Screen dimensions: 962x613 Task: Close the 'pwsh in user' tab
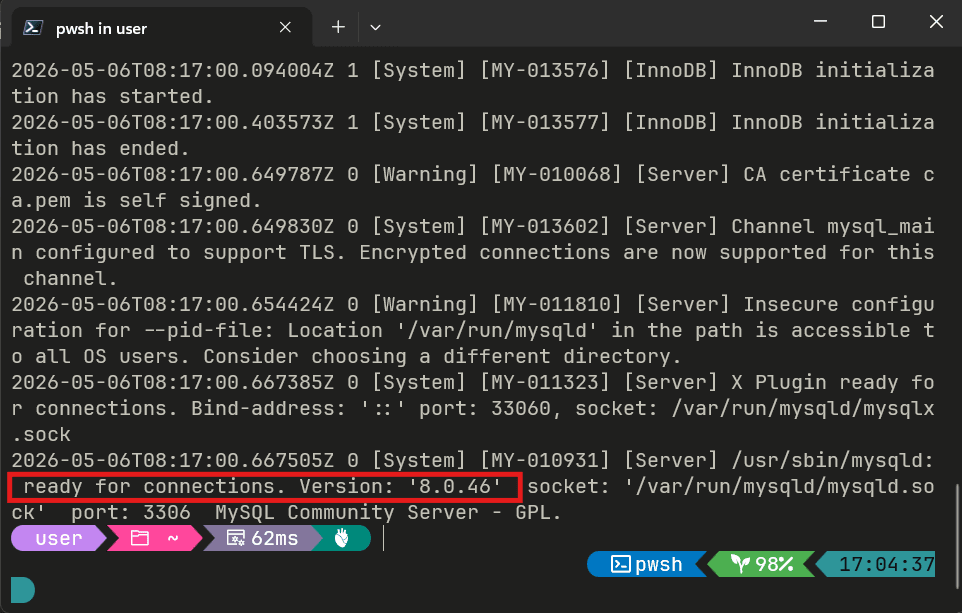[285, 28]
